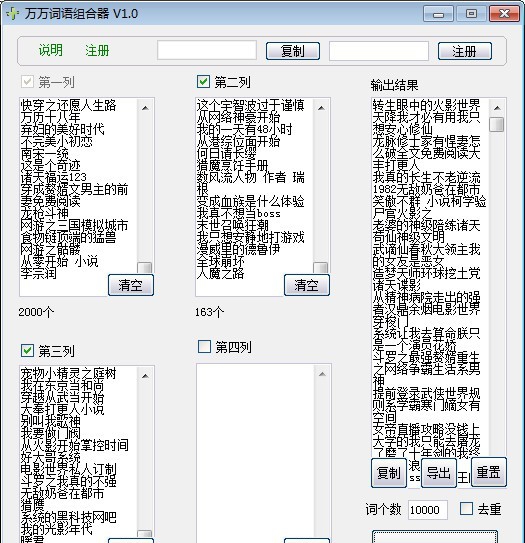Select line 别叫我歌神 in third column
This screenshot has width=525, height=543.
pos(51,421)
